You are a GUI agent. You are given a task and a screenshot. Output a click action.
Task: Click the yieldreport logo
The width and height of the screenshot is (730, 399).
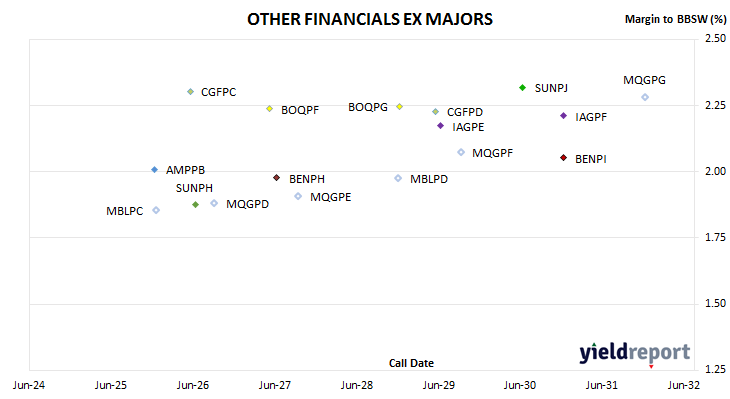point(635,352)
